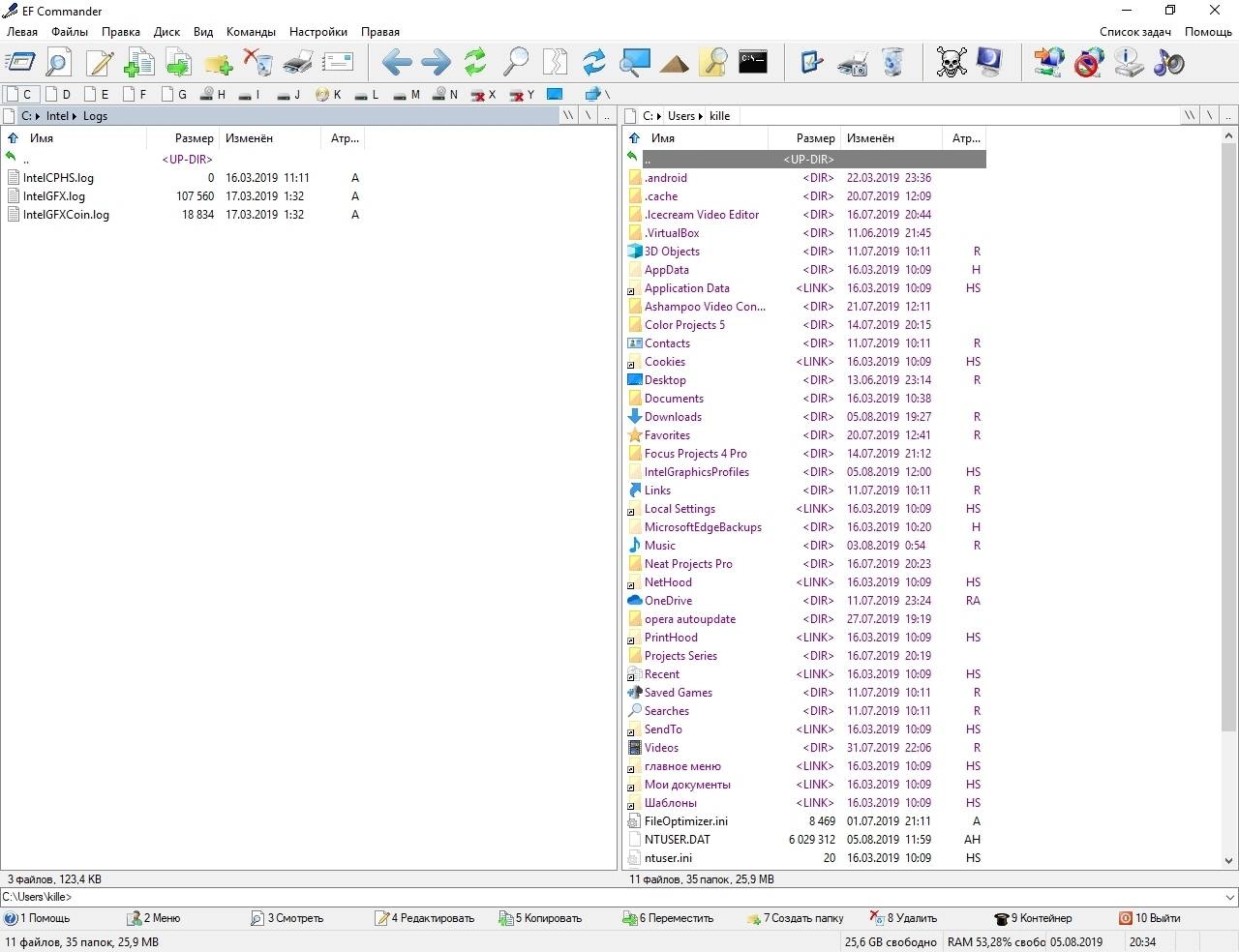Select NTUSER.DAT file in right panel
The height and width of the screenshot is (952, 1239).
point(678,840)
